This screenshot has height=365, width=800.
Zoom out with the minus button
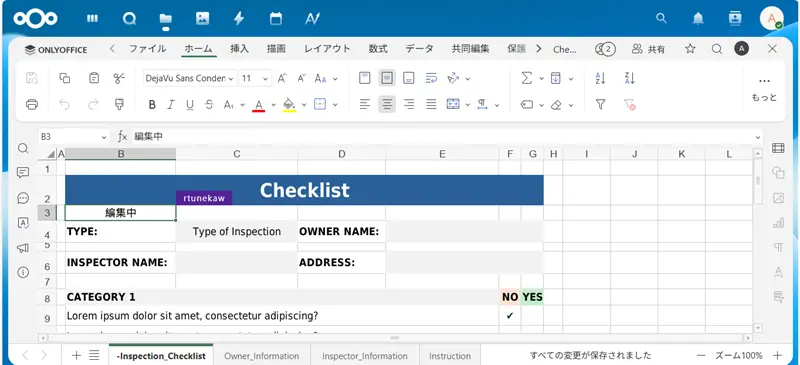(702, 355)
